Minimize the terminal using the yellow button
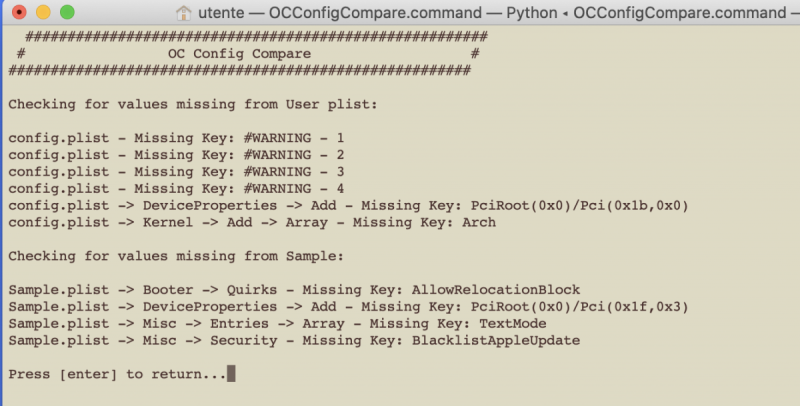Screen dimensions: 800x406 pos(43,13)
